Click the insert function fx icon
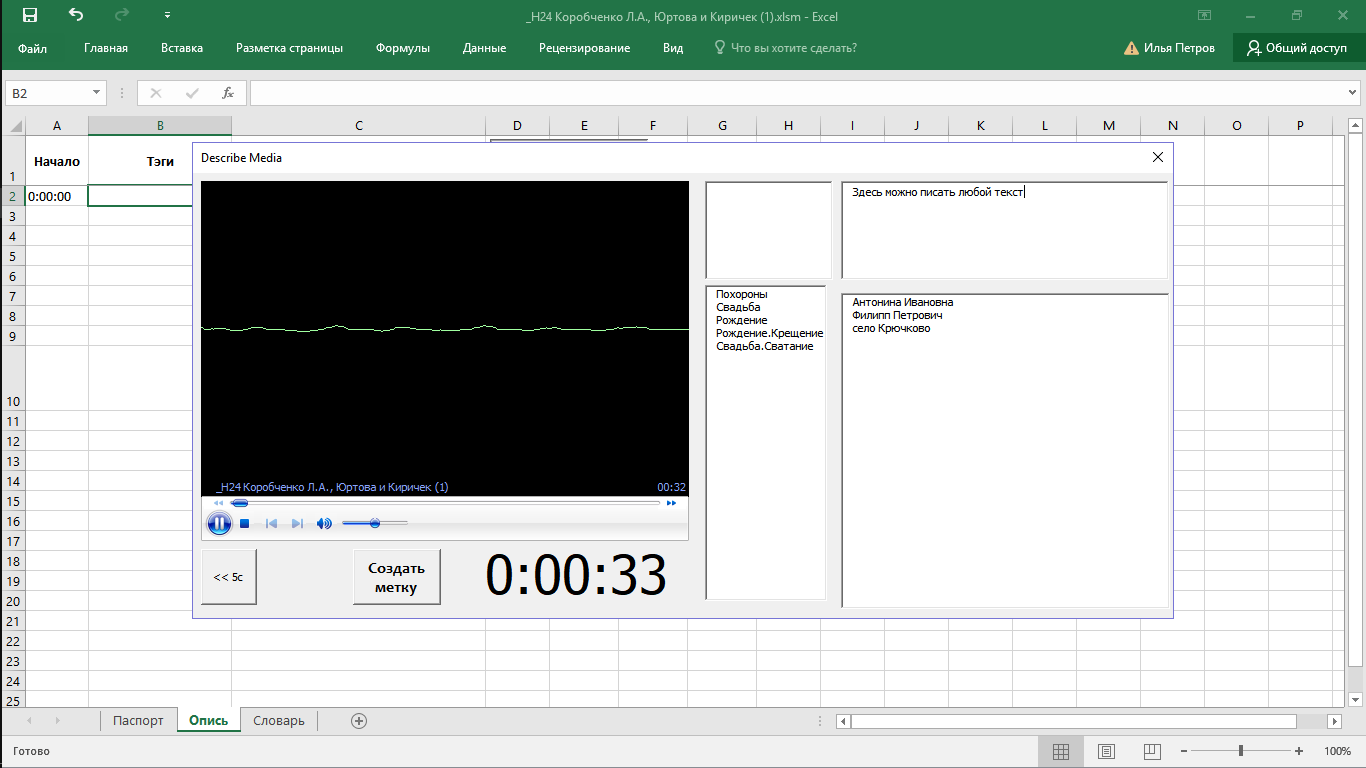 pyautogui.click(x=228, y=93)
